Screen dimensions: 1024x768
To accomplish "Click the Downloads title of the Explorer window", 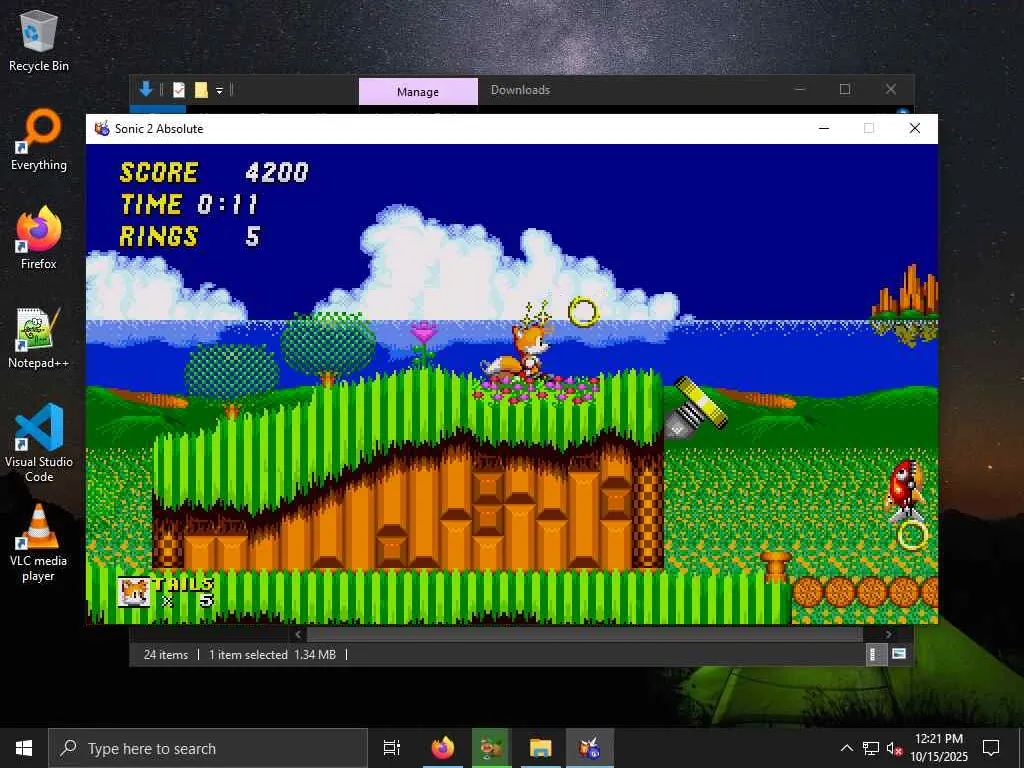I will pyautogui.click(x=520, y=90).
